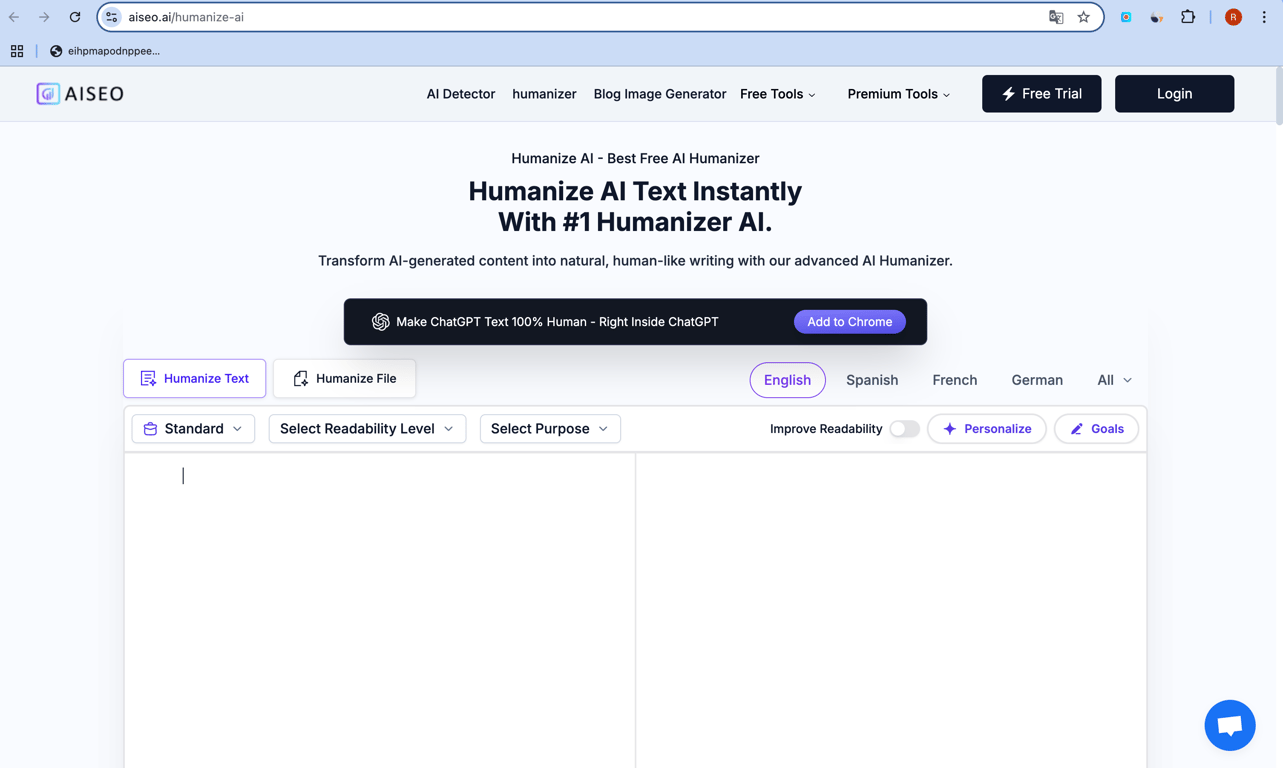Open the Select Purpose dropdown

pos(549,428)
